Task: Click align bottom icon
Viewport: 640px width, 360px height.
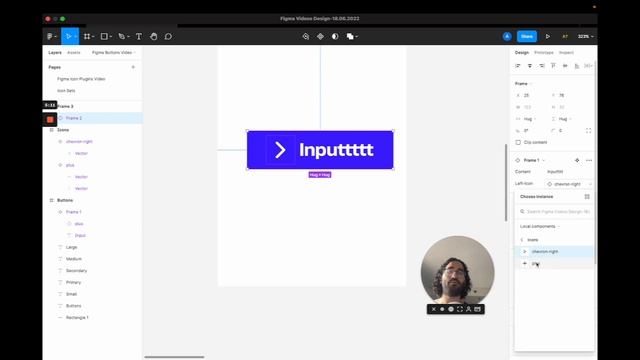Action: tap(577, 66)
